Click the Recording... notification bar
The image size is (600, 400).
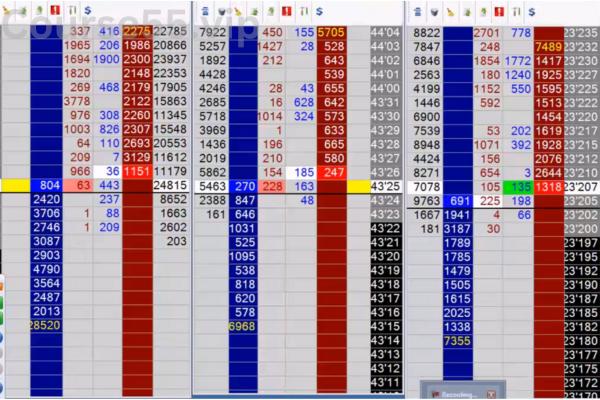tap(463, 391)
